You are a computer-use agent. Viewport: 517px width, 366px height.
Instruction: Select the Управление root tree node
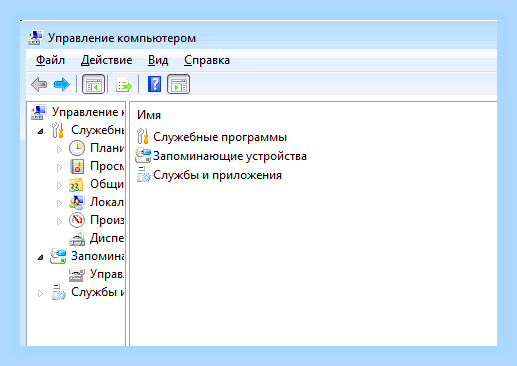pyautogui.click(x=88, y=112)
